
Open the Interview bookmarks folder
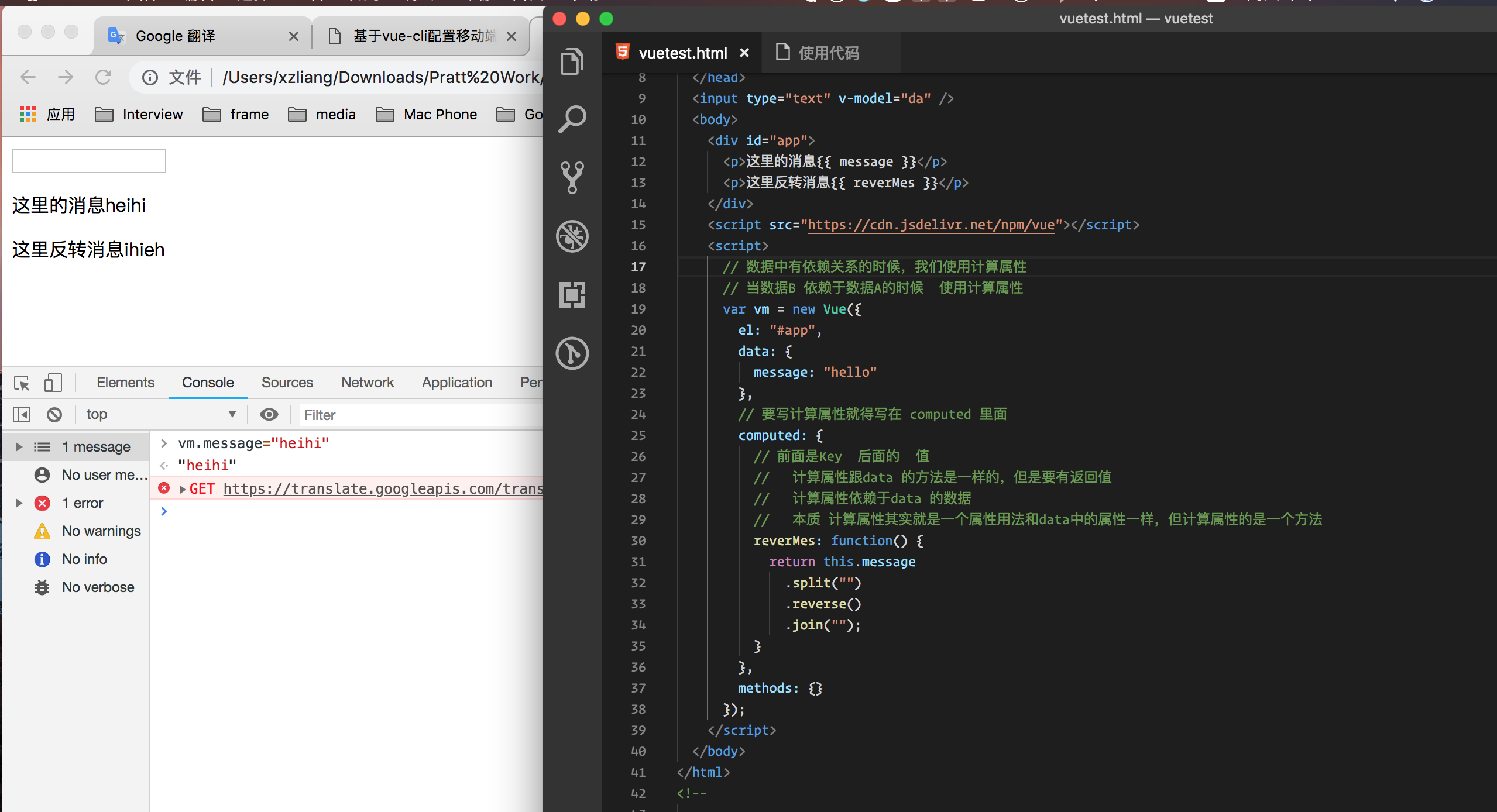click(139, 115)
